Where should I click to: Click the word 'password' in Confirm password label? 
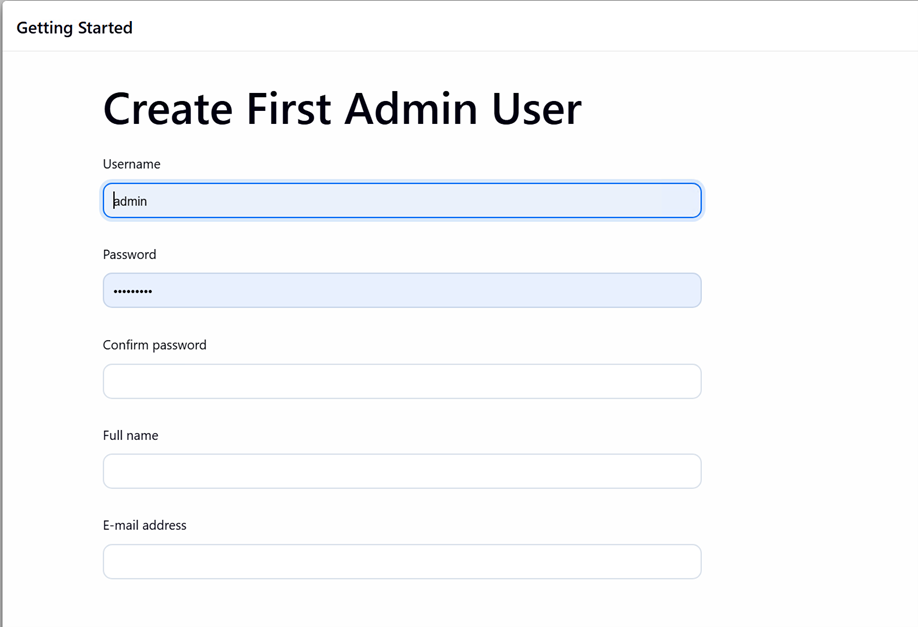point(181,345)
